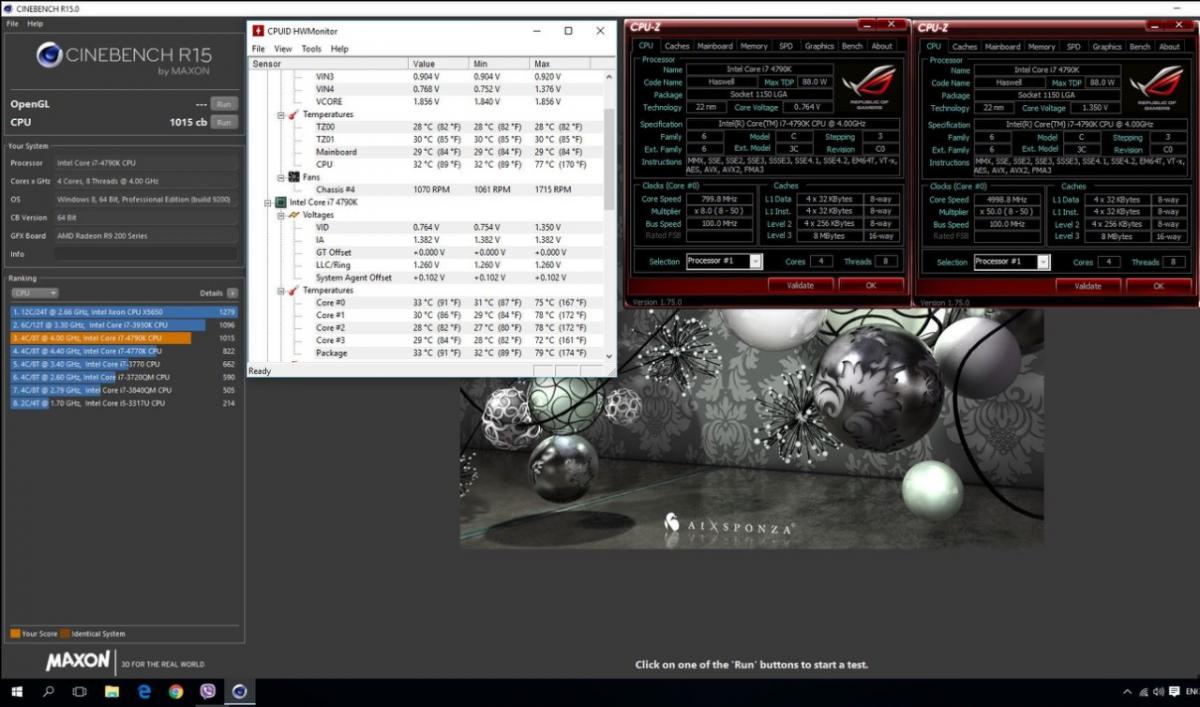Open HWMonitor Help menu
Screen dimensions: 1200x707
340,48
